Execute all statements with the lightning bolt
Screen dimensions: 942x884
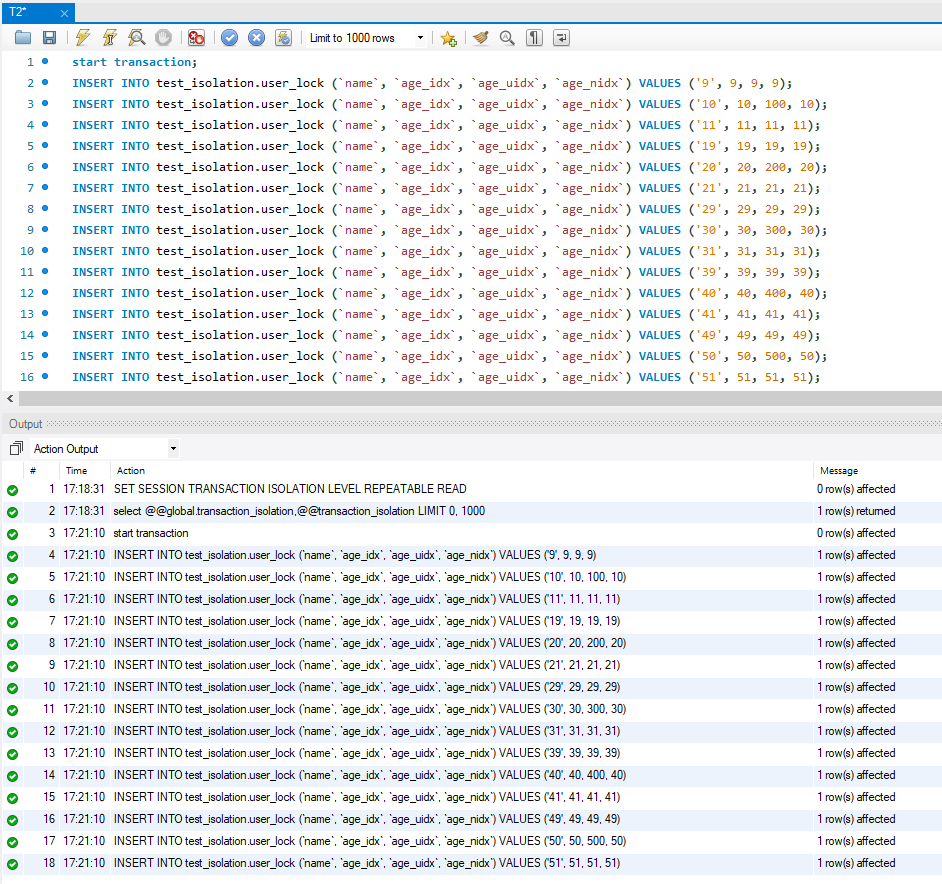(83, 38)
